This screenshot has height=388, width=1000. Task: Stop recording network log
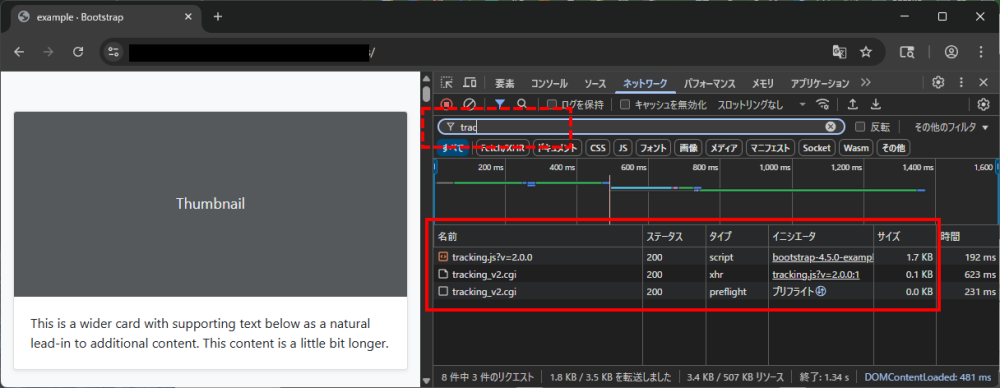pyautogui.click(x=446, y=104)
